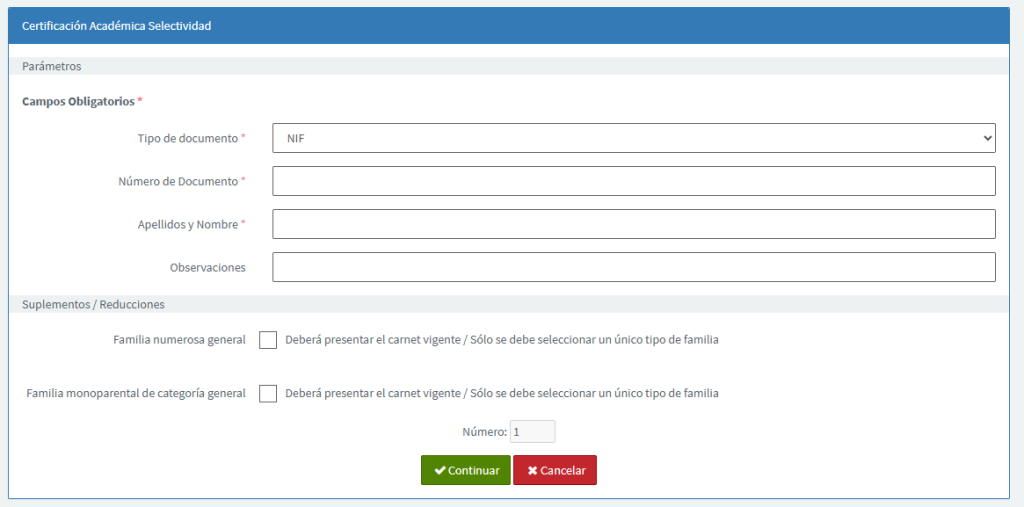Click into the Apellidos y Nombre field
The width and height of the screenshot is (1024, 507).
tap(634, 224)
